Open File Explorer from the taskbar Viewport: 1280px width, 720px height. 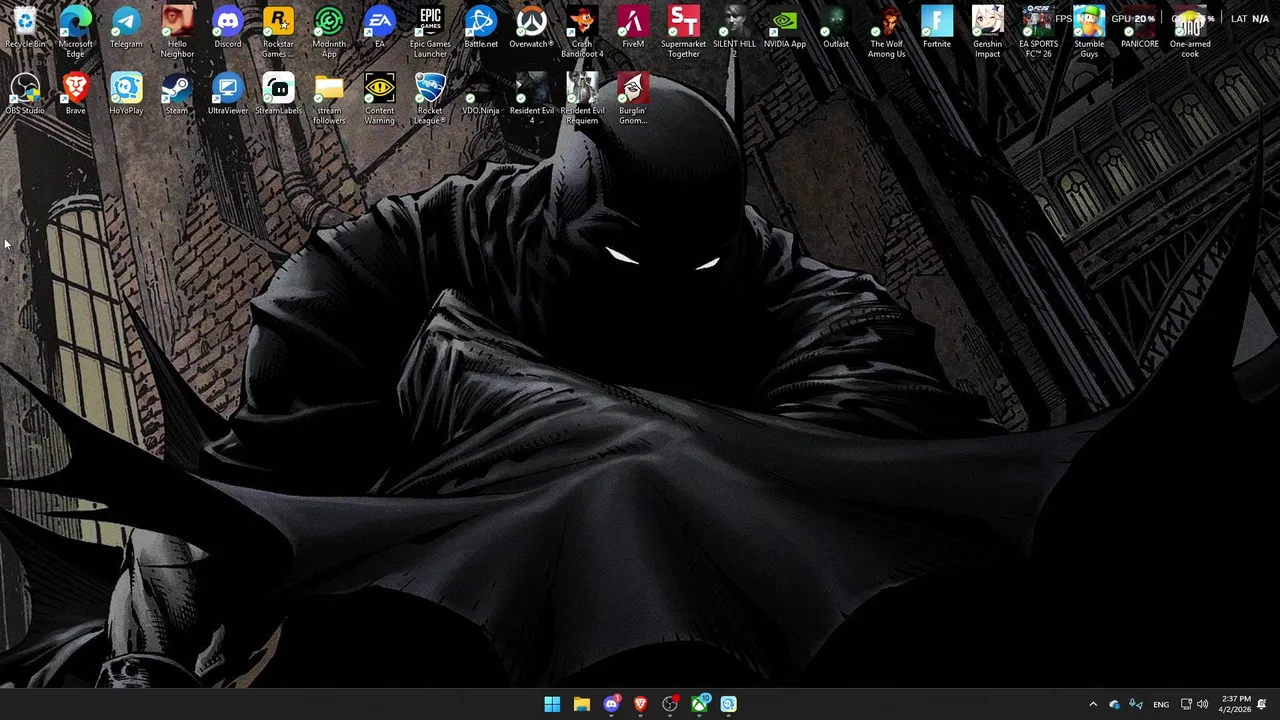click(582, 704)
